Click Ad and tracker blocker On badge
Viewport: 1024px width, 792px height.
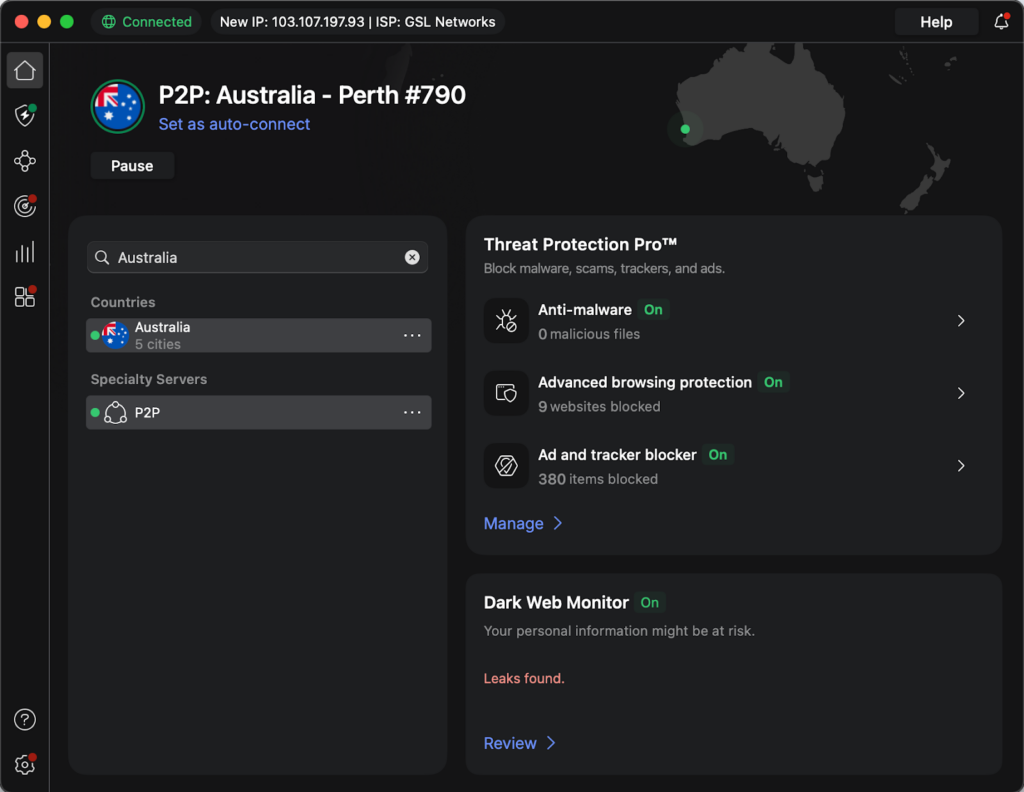pos(718,454)
